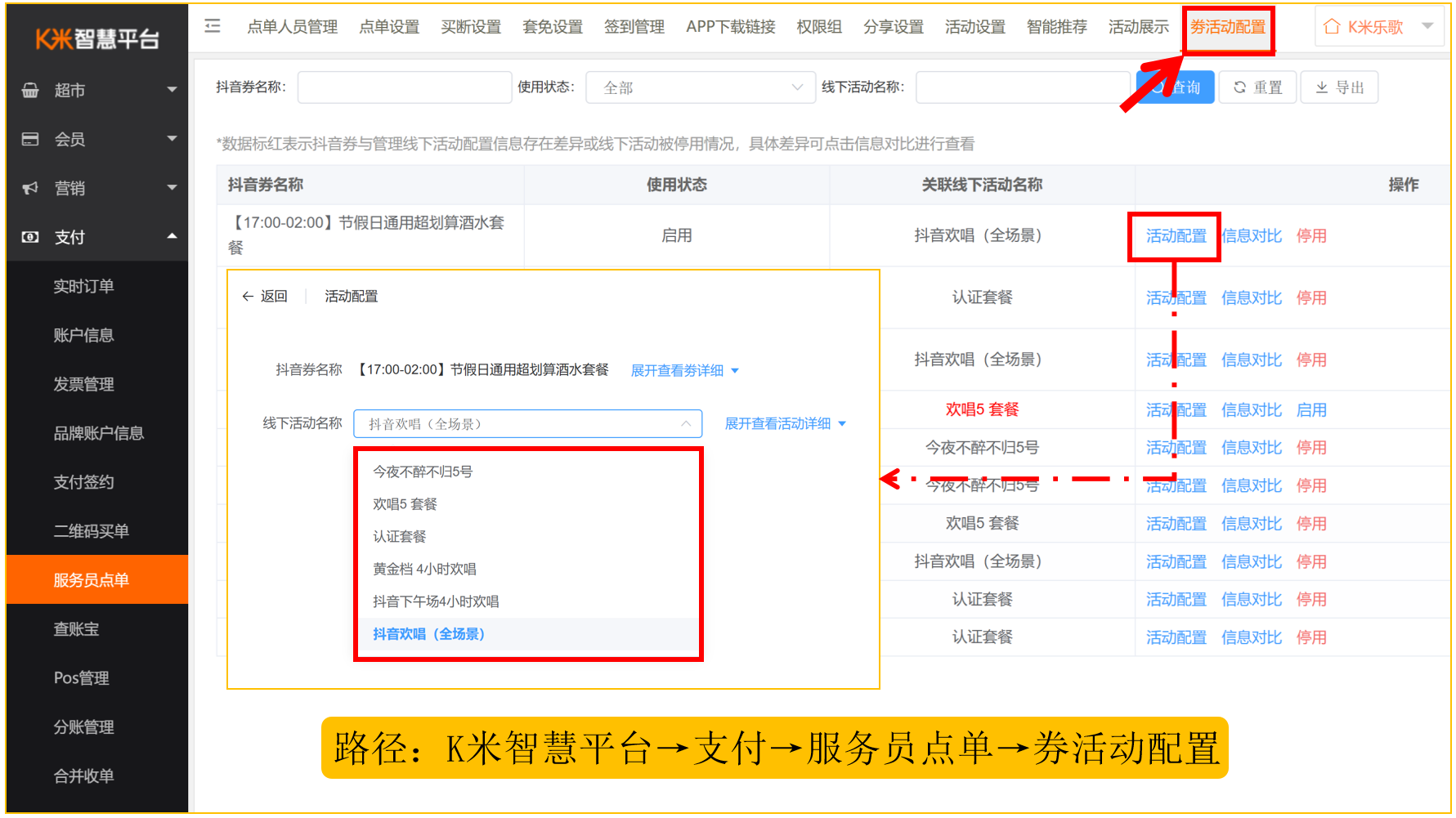Switch to the 活动设置 tab
Viewport: 1456px width, 818px height.
[975, 27]
